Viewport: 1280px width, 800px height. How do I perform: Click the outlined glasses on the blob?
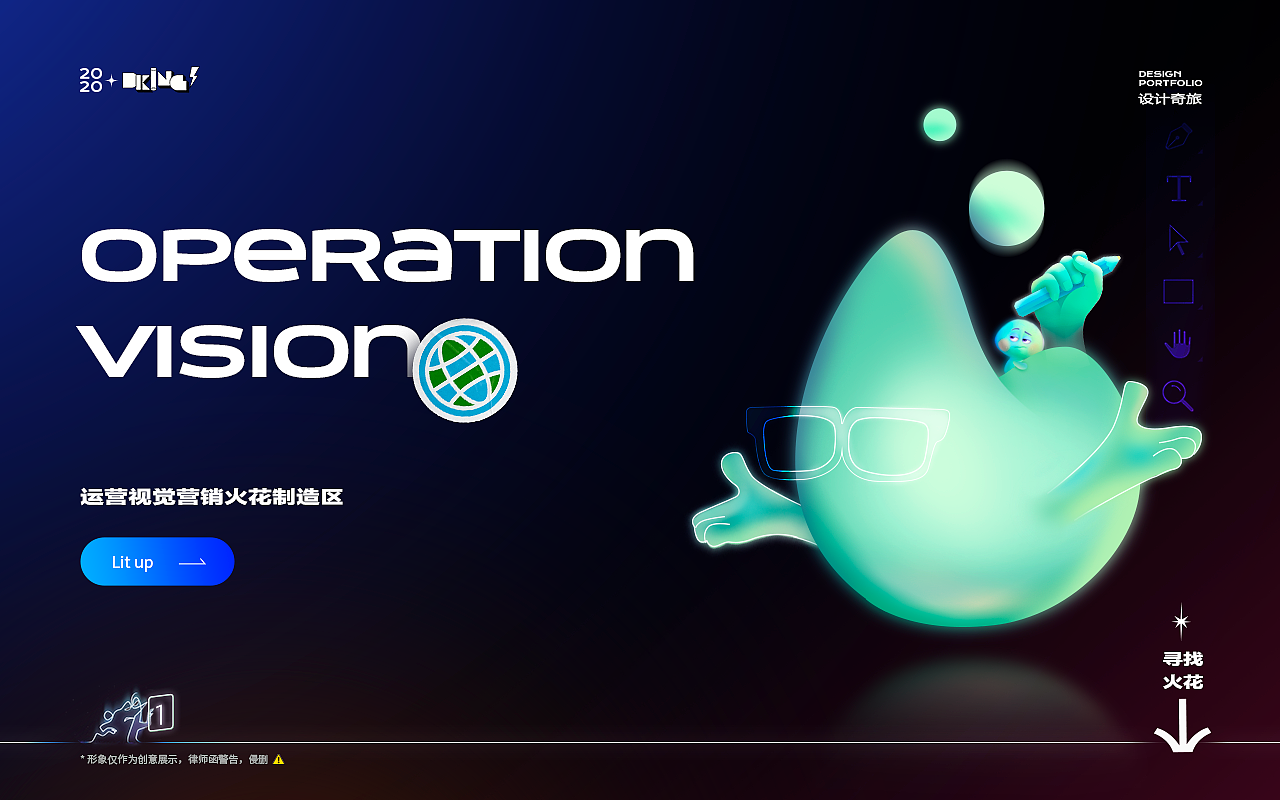tap(848, 444)
